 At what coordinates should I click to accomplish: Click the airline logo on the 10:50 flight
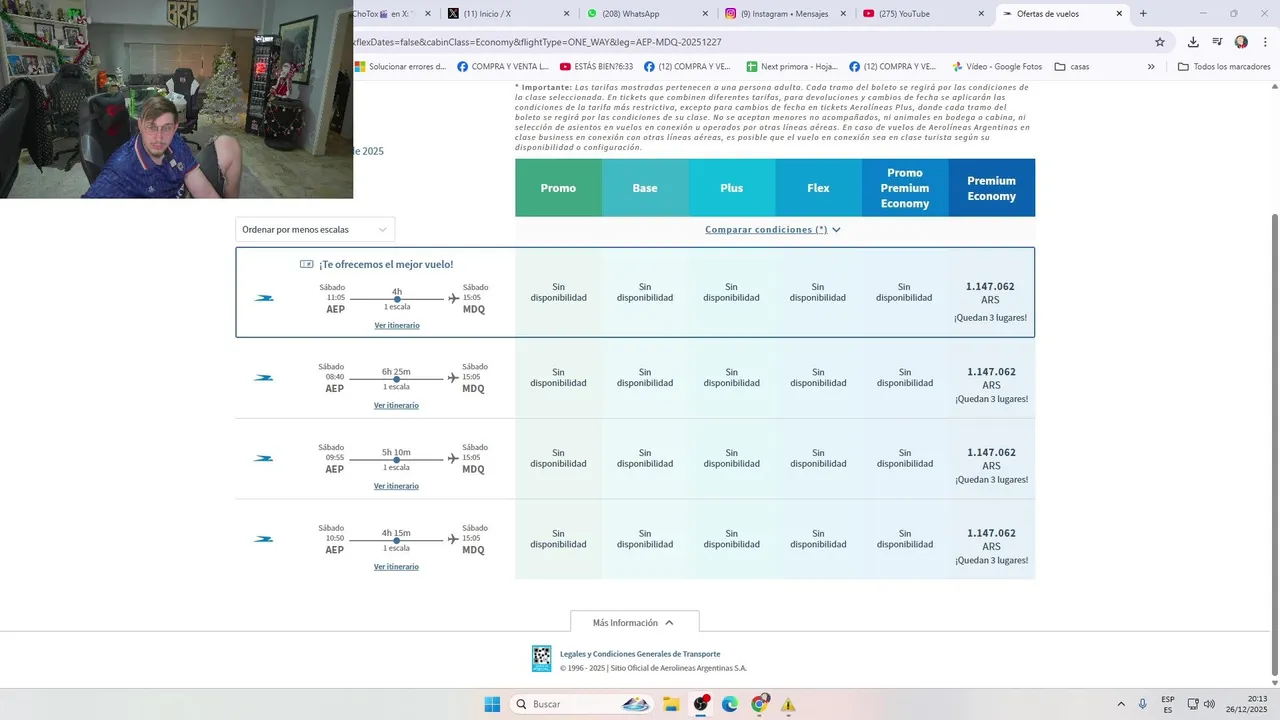coord(263,539)
